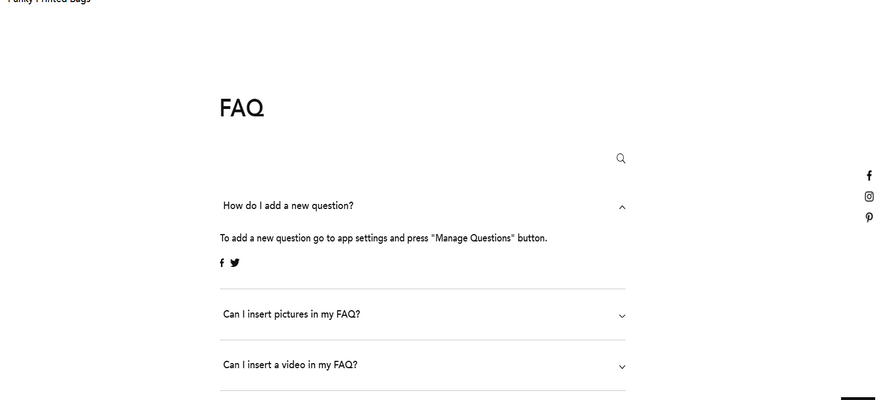Click the divider under the pictures question
The height and width of the screenshot is (400, 880).
[422, 340]
